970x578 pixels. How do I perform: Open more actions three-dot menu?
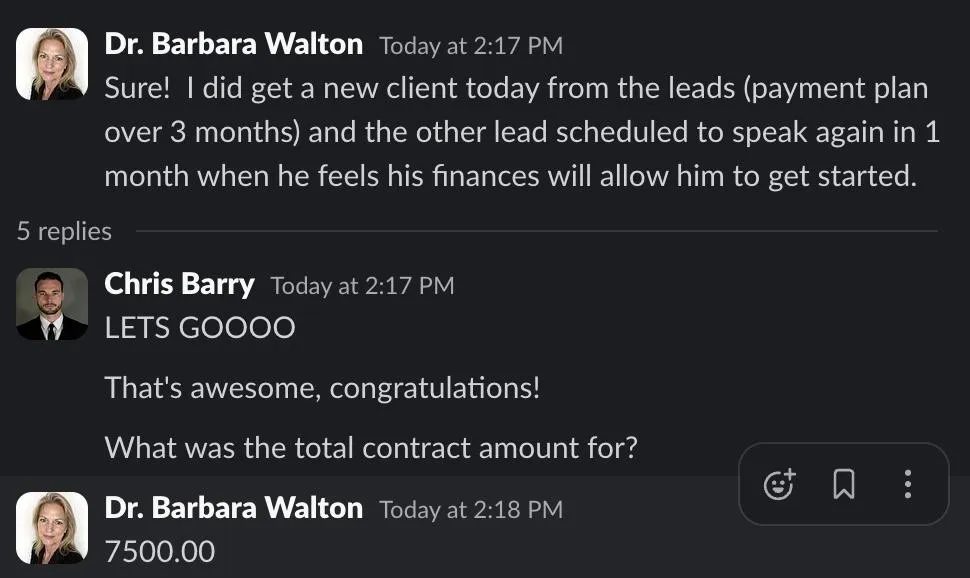(x=908, y=485)
